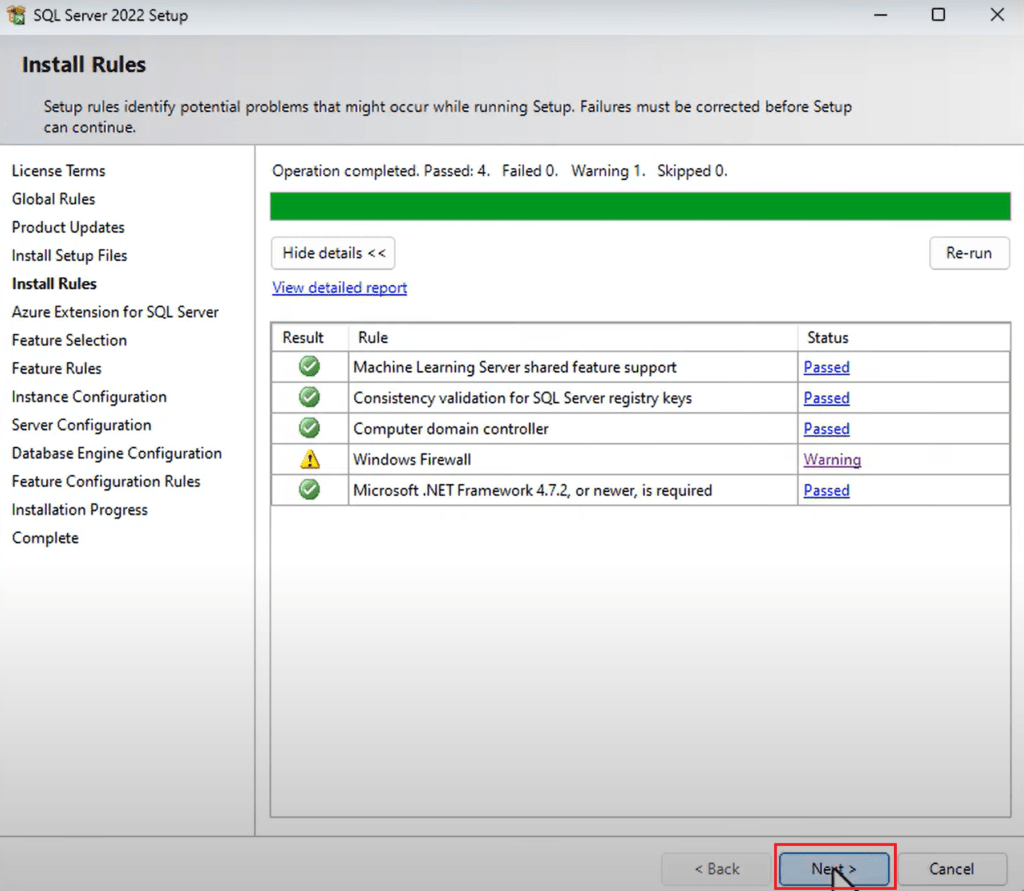Screen dimensions: 1024x891
Task: Collapse results with Hide details button
Action: click(333, 253)
